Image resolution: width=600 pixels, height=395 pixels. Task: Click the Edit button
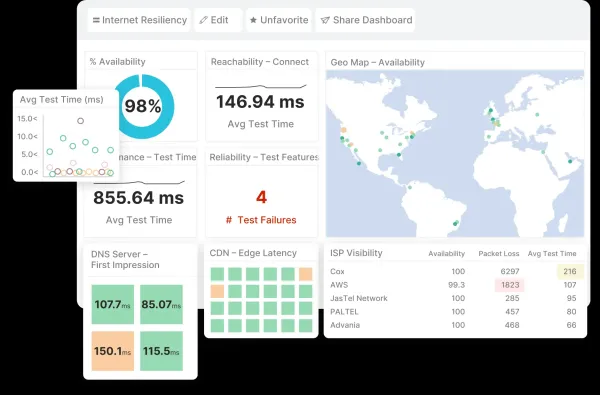click(x=218, y=20)
